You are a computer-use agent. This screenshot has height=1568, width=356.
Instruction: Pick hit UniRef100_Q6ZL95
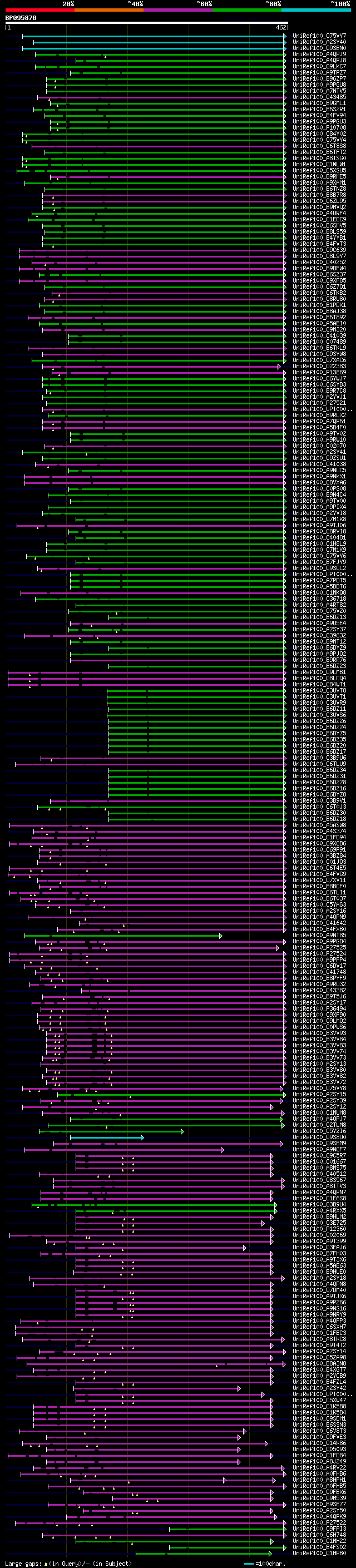pyautogui.click(x=319, y=201)
